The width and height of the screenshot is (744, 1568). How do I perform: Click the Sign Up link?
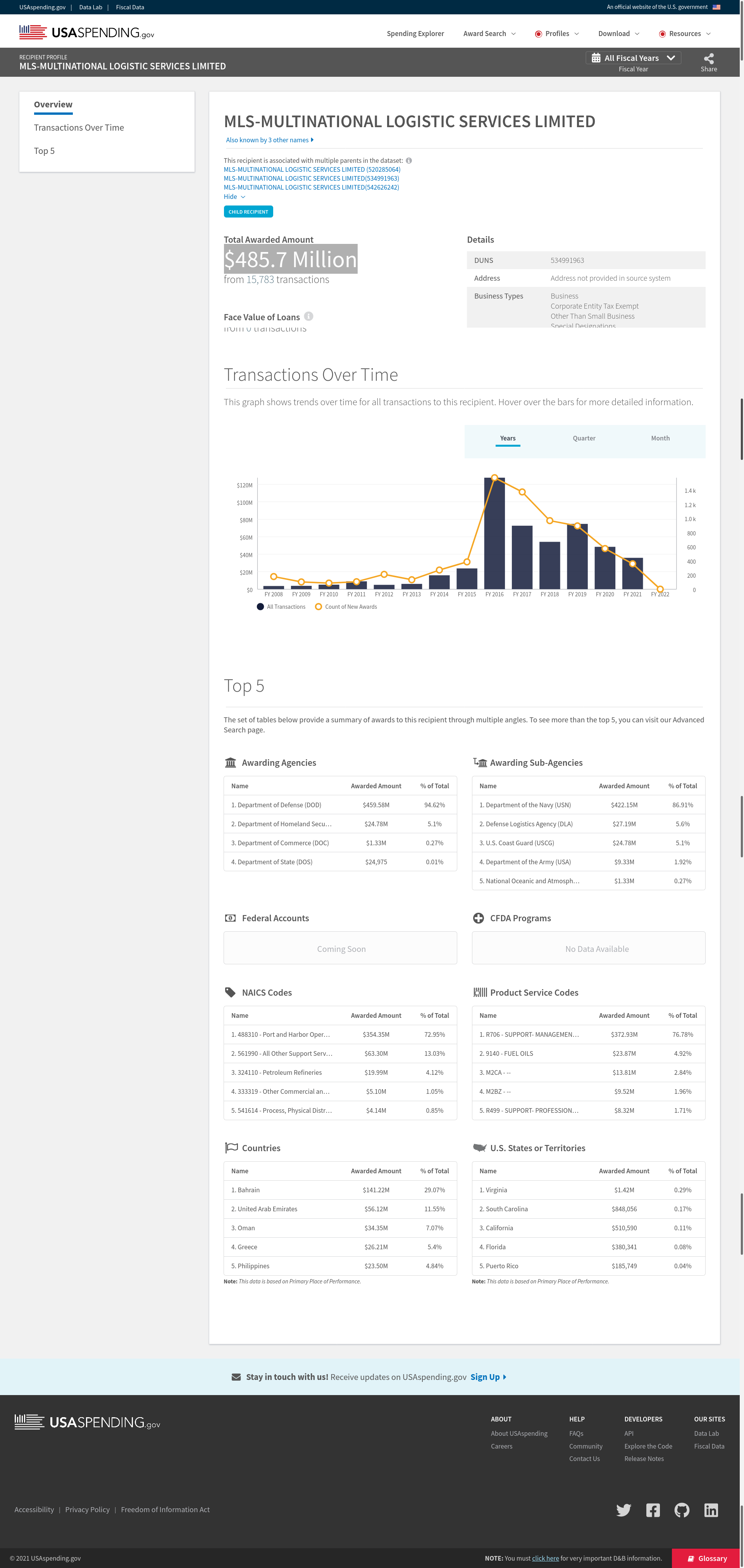coord(488,1377)
